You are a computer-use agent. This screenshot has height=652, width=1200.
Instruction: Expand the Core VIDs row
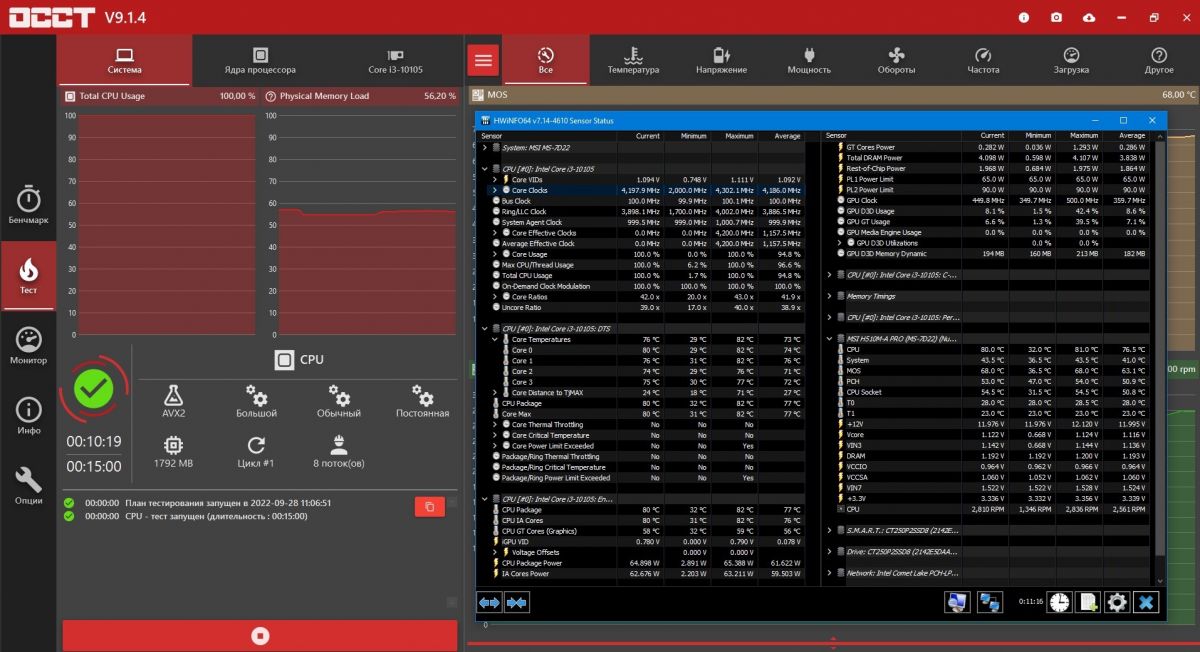[495, 179]
